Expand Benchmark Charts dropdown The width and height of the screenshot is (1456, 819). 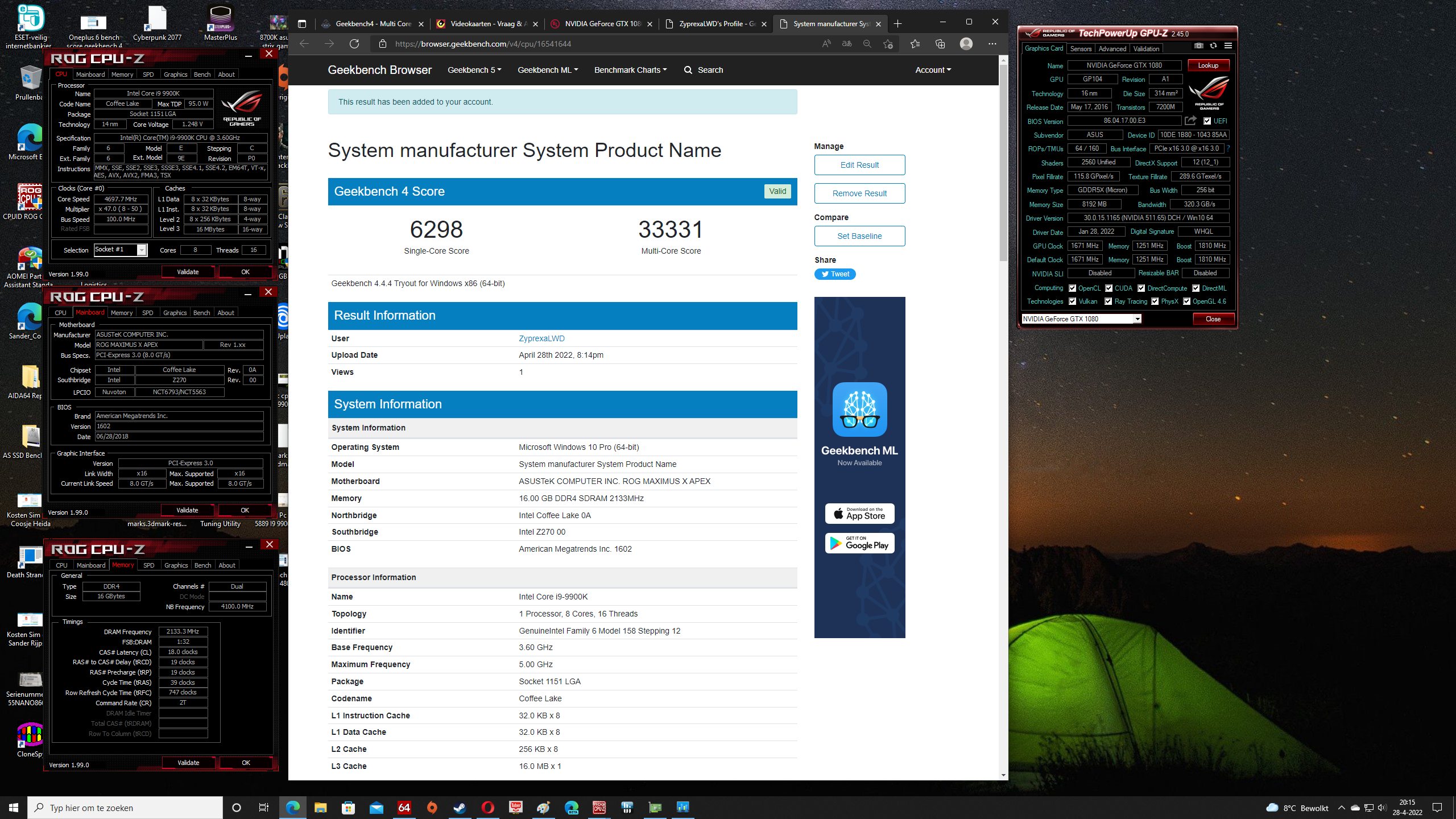pos(630,70)
